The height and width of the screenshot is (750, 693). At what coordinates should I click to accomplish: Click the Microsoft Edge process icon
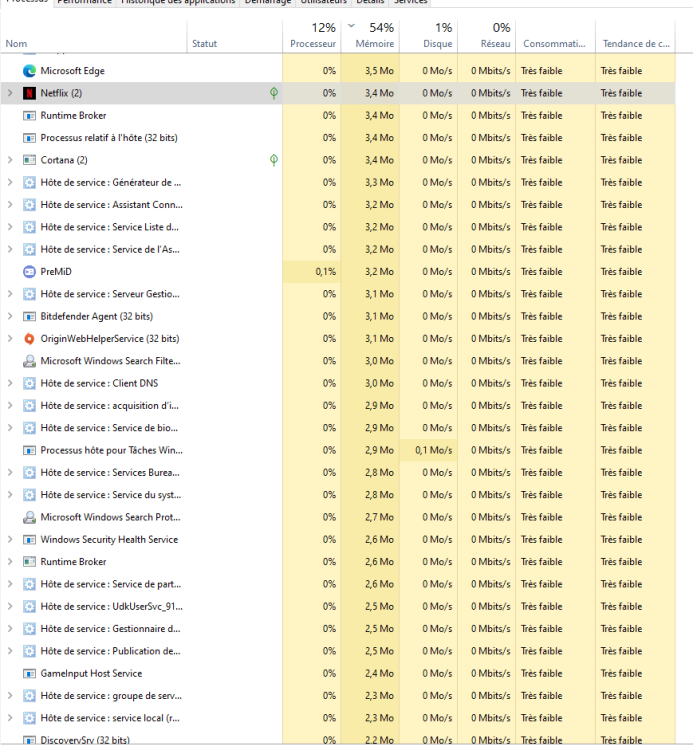[x=29, y=71]
